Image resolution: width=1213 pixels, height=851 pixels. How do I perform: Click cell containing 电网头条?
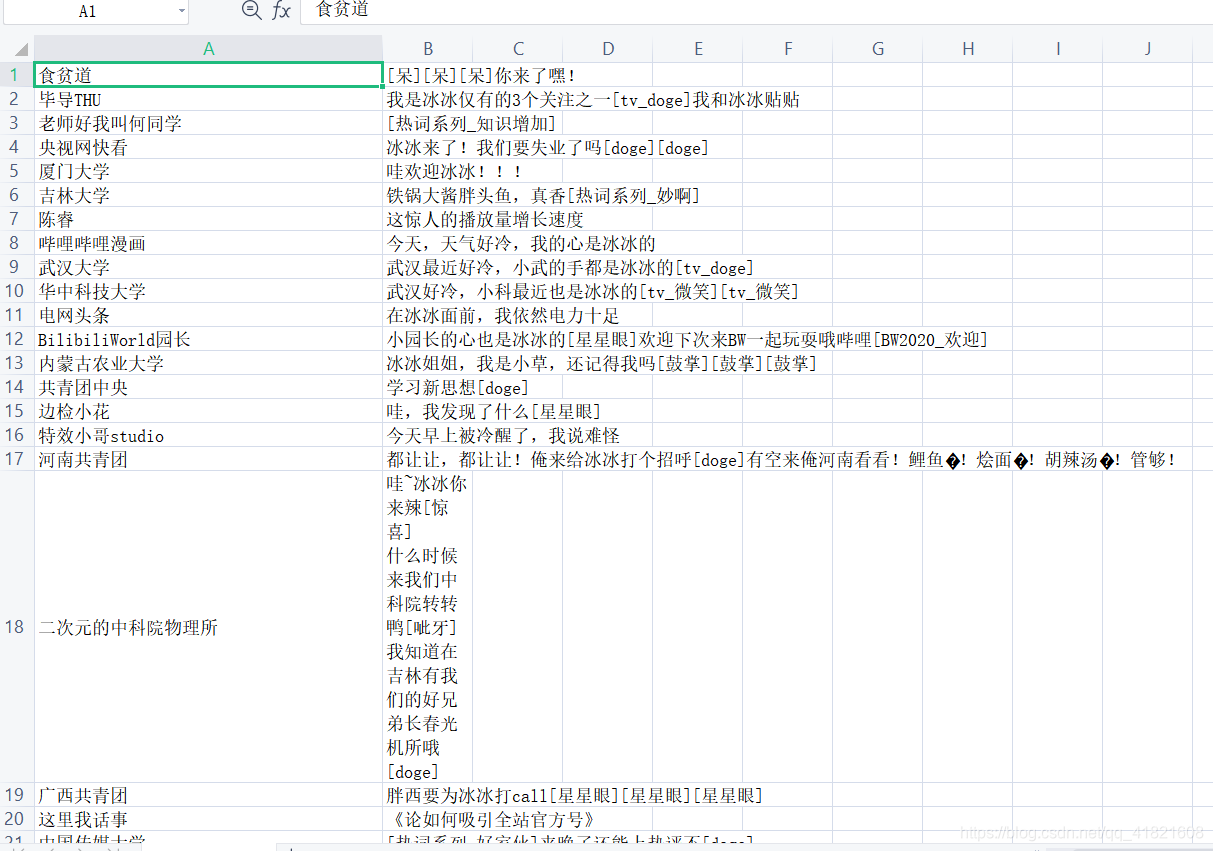209,315
